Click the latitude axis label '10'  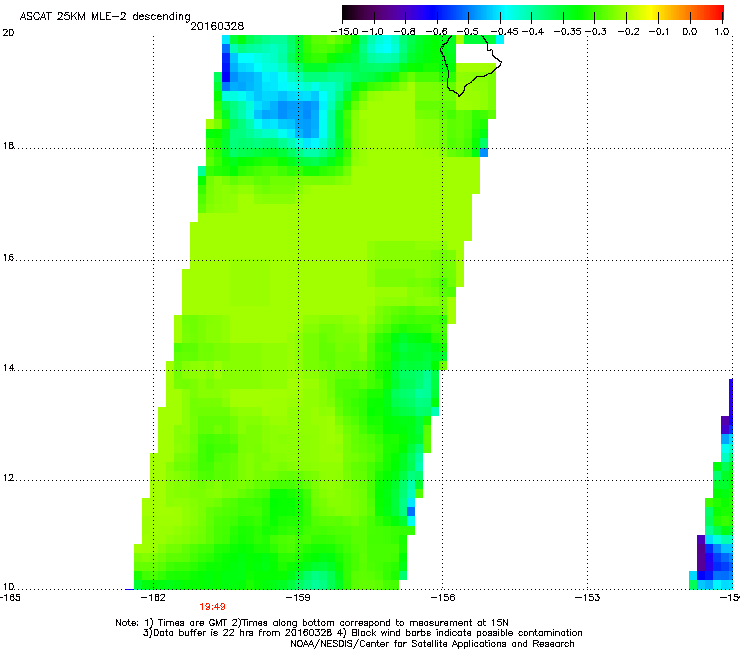click(8, 587)
